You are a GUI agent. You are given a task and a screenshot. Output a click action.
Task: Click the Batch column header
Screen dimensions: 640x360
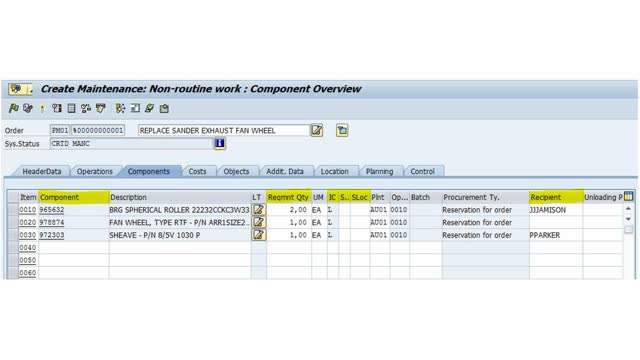[x=426, y=197]
